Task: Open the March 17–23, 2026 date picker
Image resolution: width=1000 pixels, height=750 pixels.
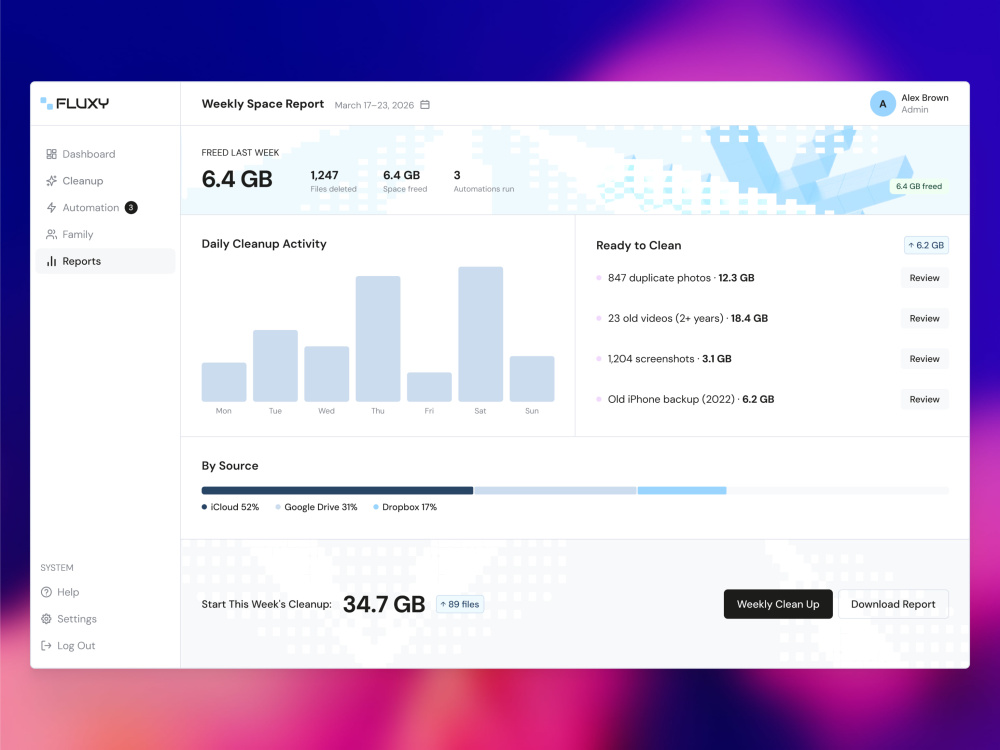Action: pos(382,105)
